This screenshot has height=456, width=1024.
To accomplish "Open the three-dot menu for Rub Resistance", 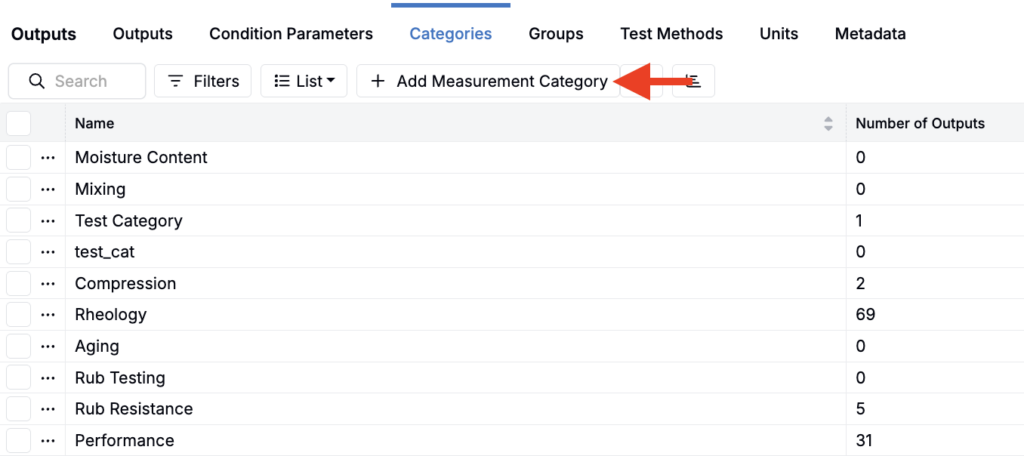I will point(47,409).
